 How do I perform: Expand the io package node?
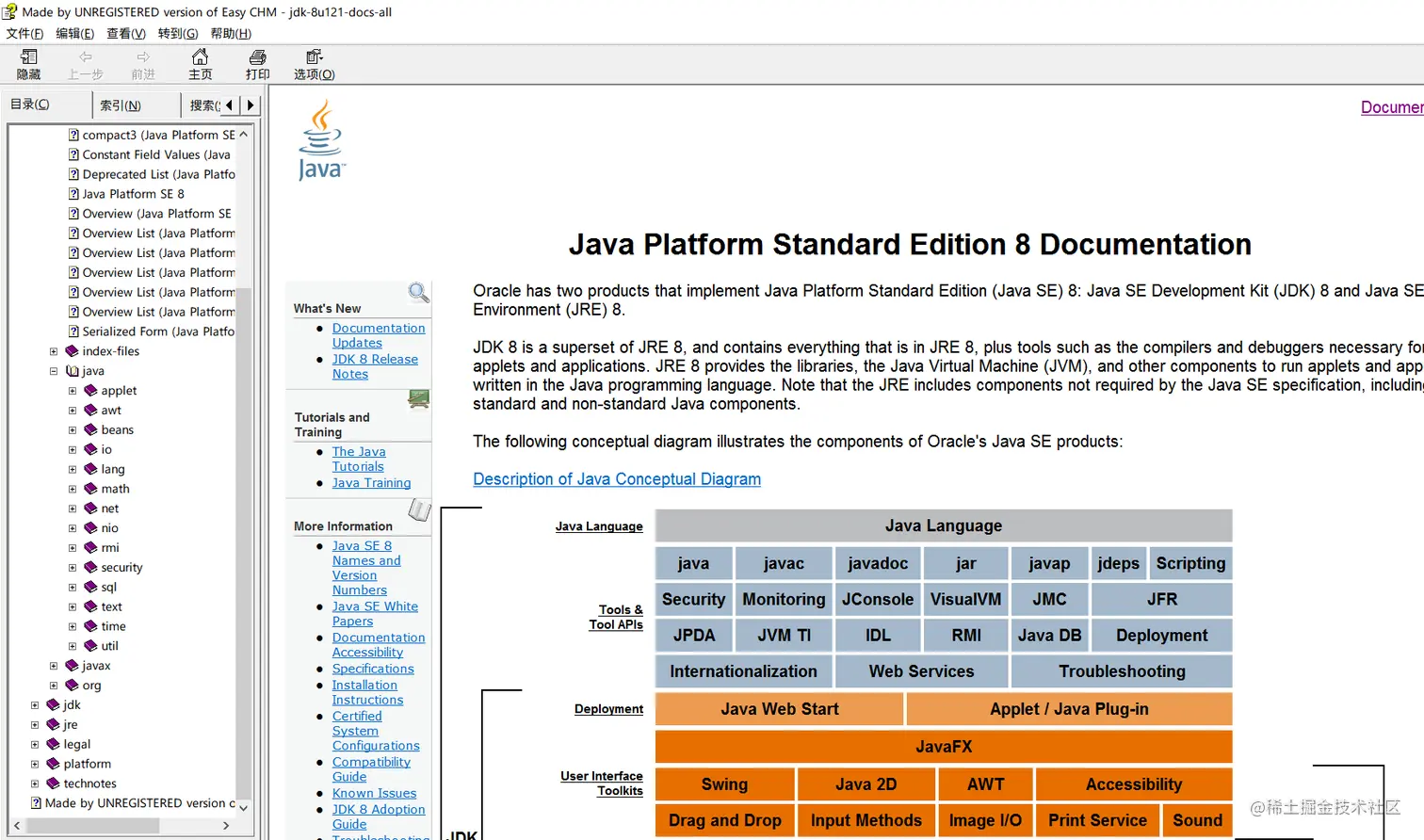point(73,449)
